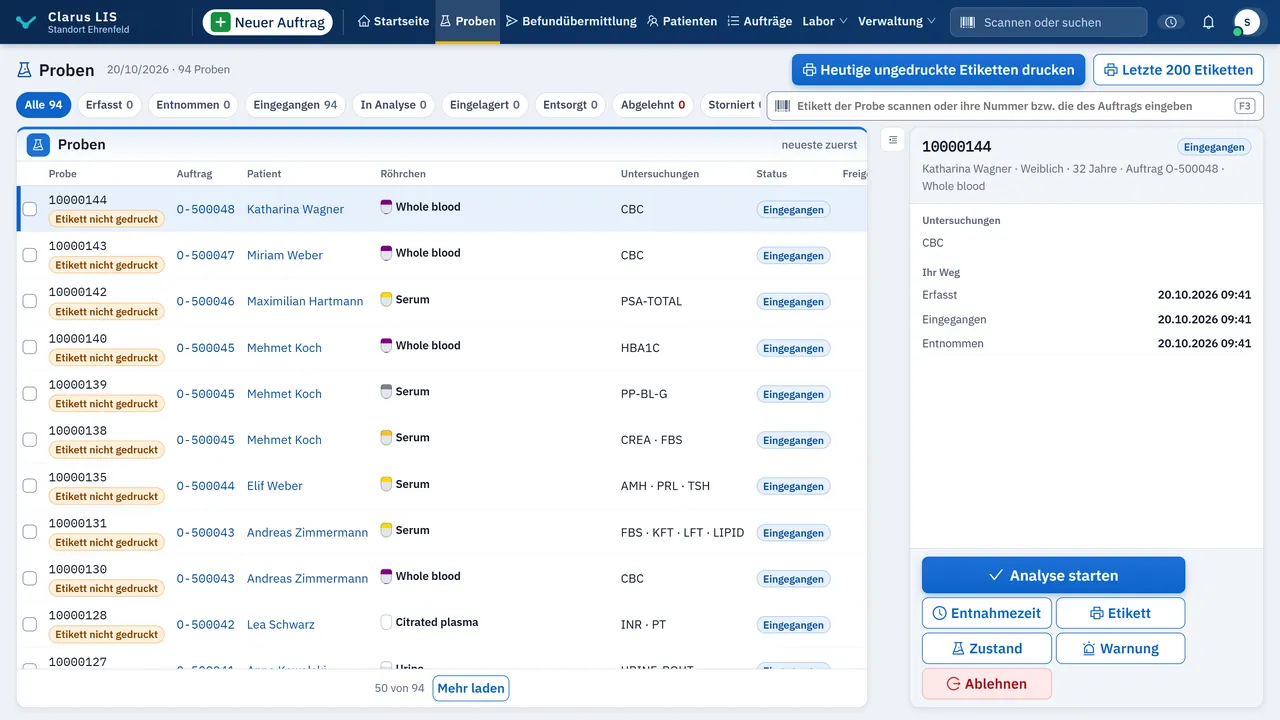This screenshot has width=1280, height=720.
Task: Load more samples with Mehr laden
Action: 471,688
